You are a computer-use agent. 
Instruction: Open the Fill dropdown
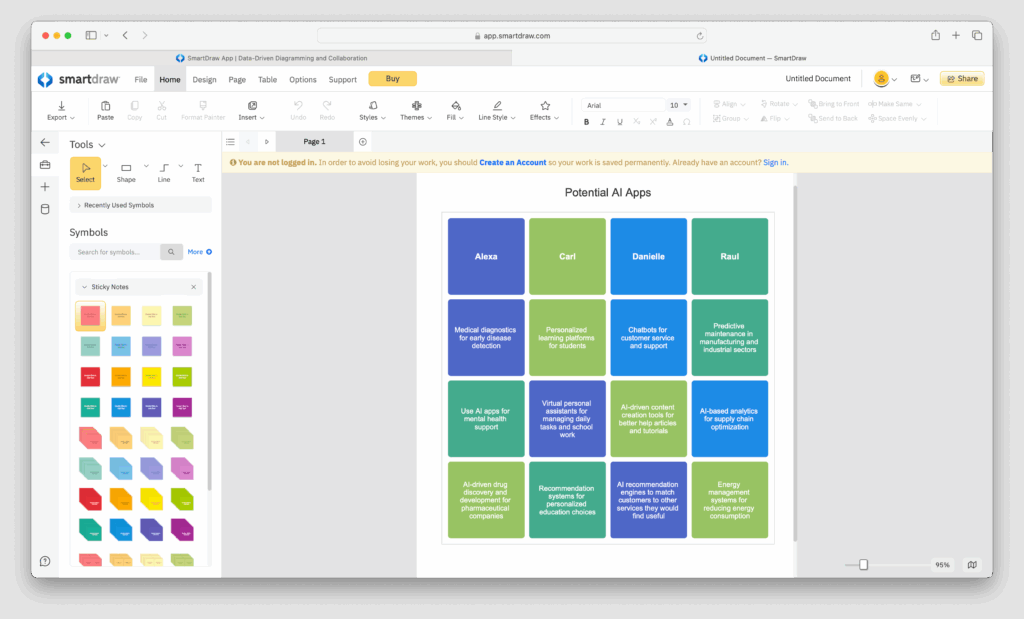(456, 110)
